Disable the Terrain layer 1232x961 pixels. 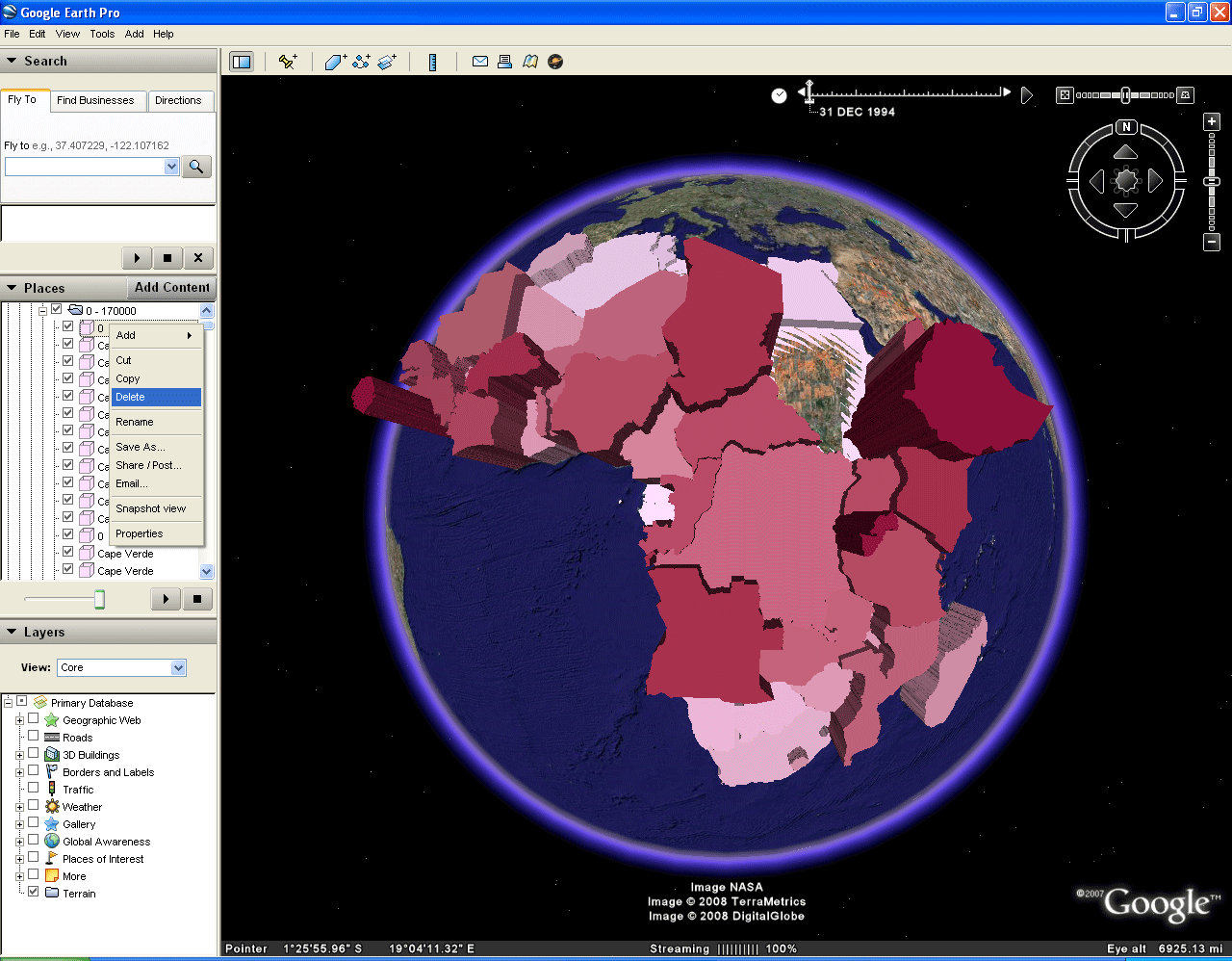pos(34,893)
